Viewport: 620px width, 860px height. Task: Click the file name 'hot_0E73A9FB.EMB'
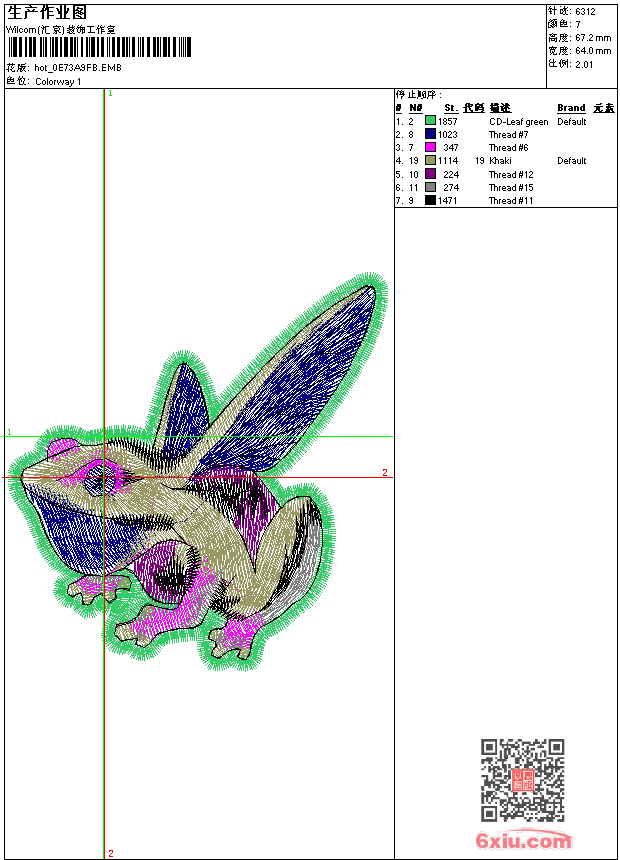78,68
